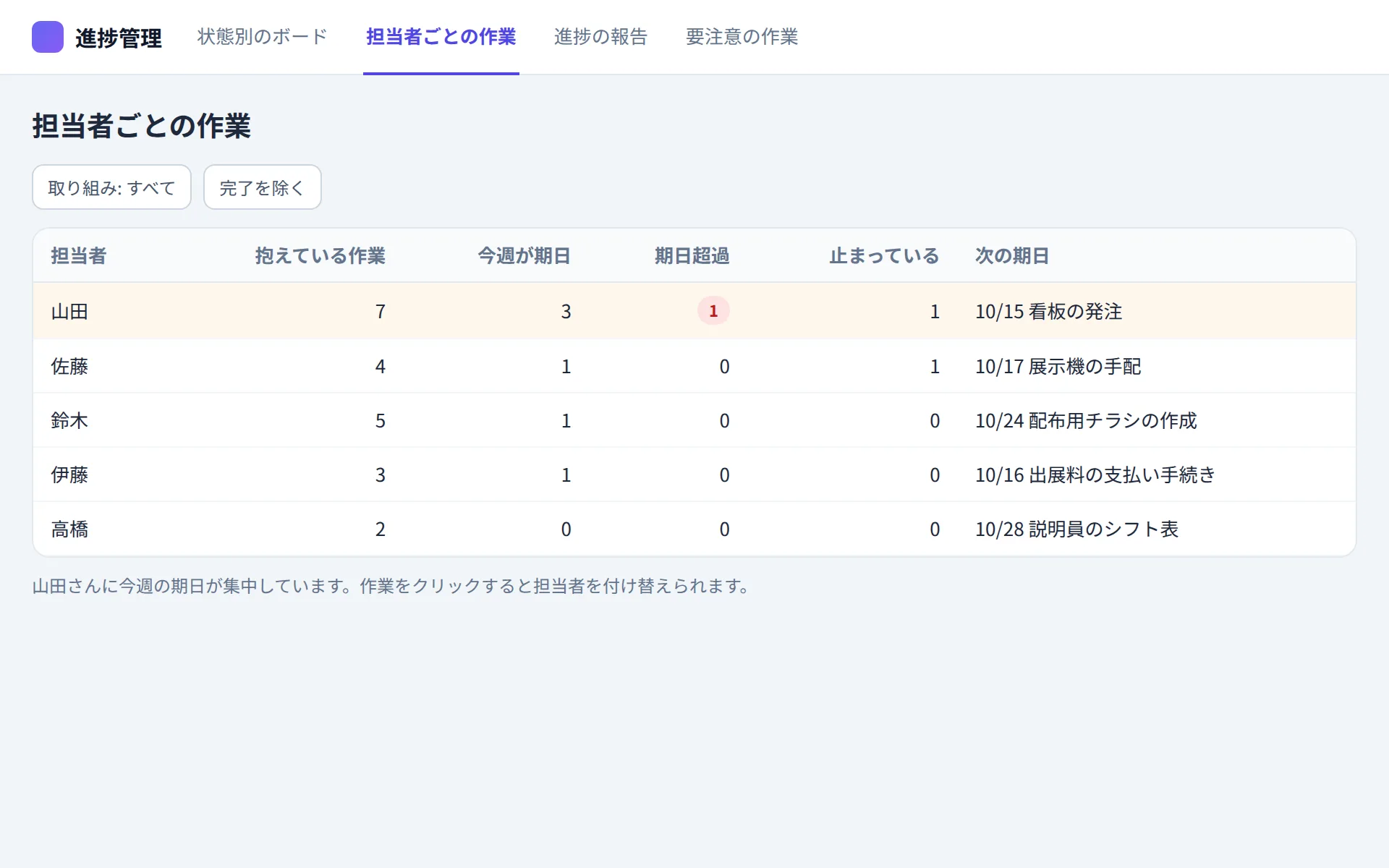Open task 10/17 展示機の手配
Viewport: 1389px width, 868px height.
point(1058,367)
